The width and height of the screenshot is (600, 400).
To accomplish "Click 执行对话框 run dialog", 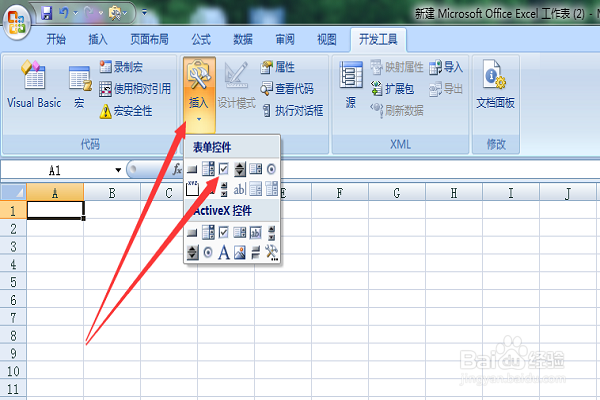I will coord(293,111).
